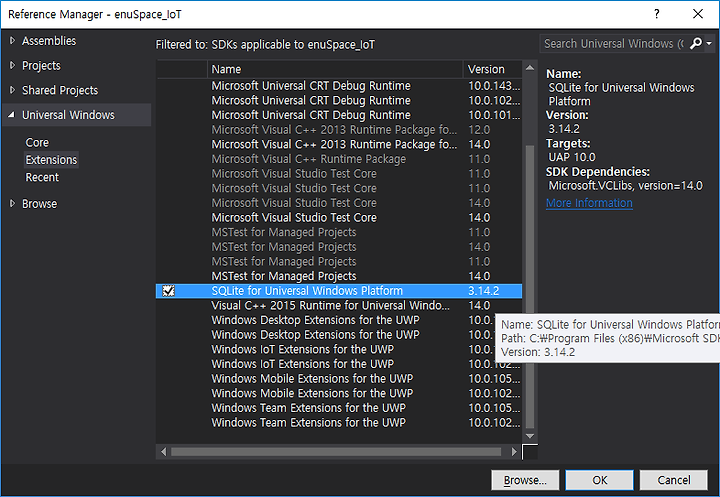This screenshot has height=497, width=720.
Task: Select Microsoft Visual C++ Runtime Package row
Action: [x=339, y=159]
